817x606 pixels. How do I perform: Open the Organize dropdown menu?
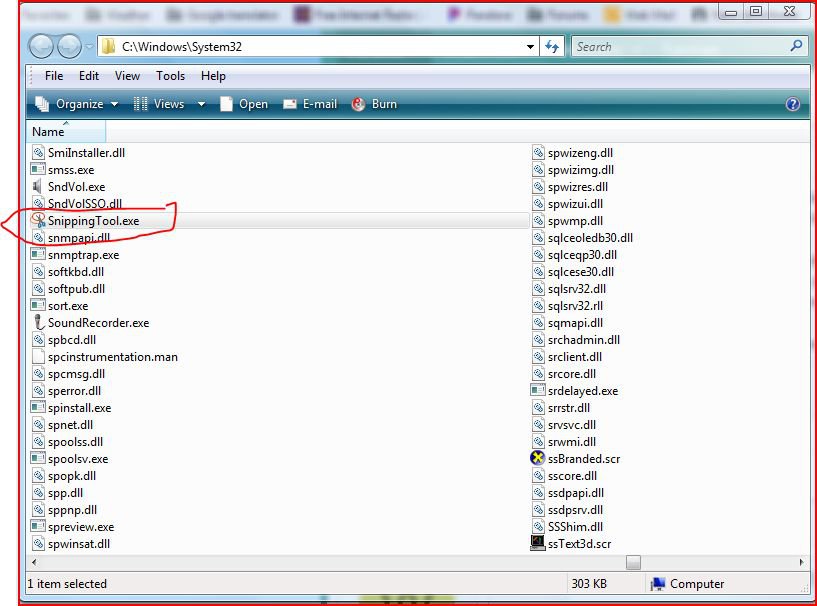pos(76,104)
